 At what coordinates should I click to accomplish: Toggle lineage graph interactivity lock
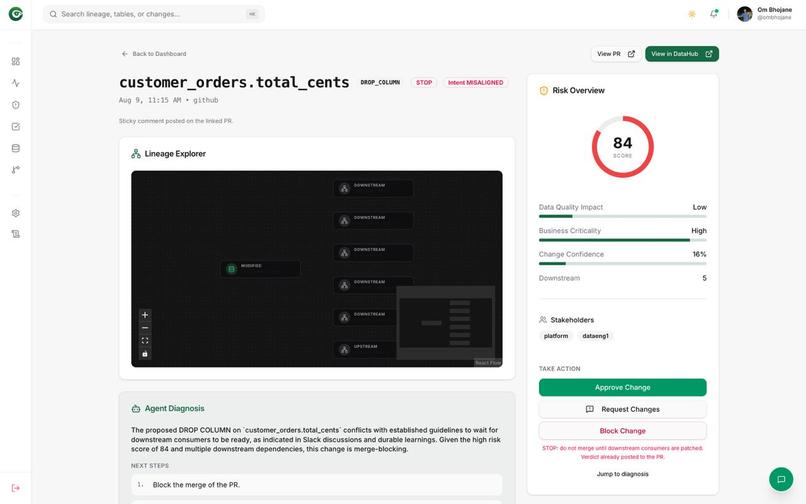coord(145,354)
